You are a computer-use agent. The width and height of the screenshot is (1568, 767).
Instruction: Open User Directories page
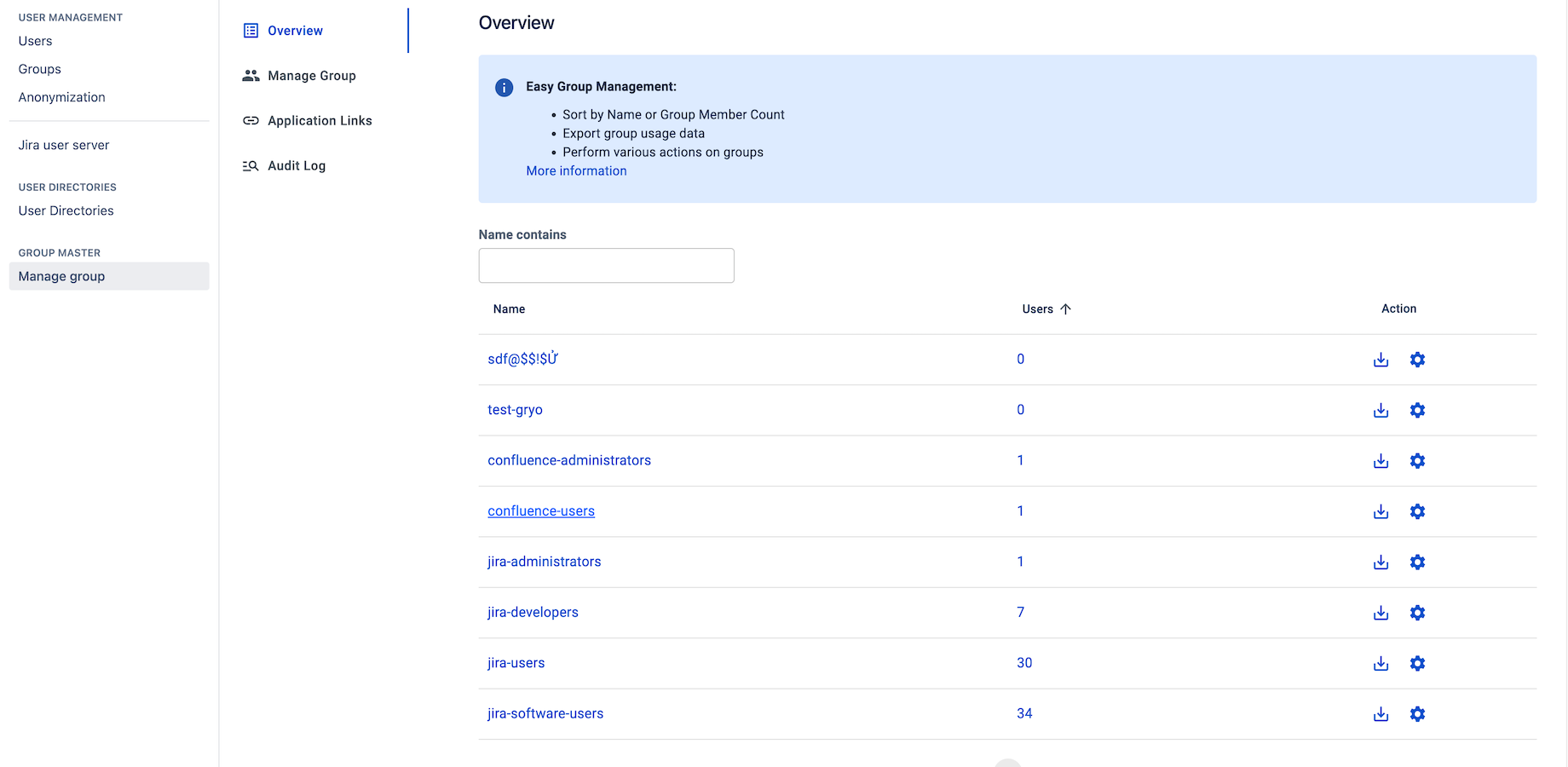coord(66,210)
